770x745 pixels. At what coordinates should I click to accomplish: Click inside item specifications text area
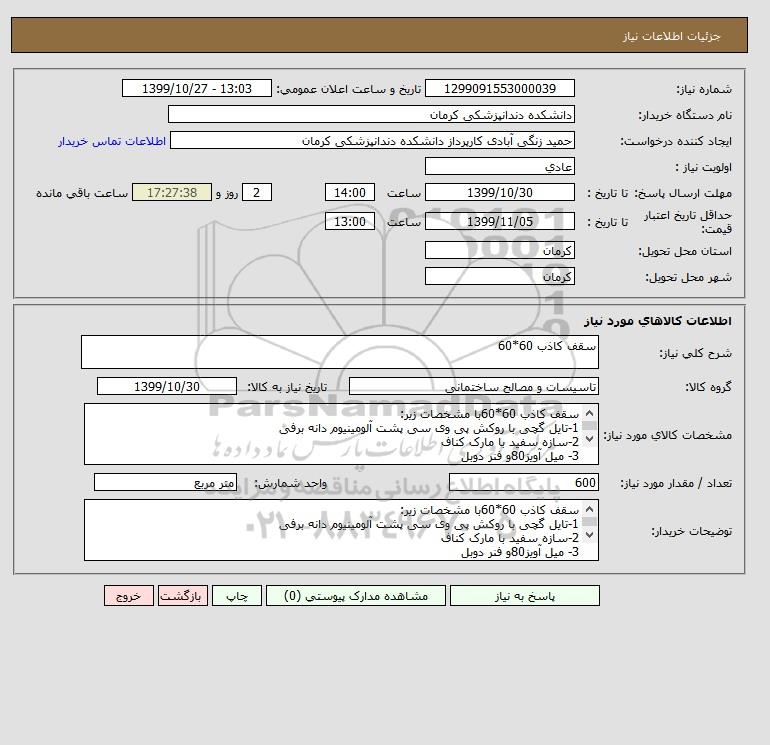(x=341, y=434)
